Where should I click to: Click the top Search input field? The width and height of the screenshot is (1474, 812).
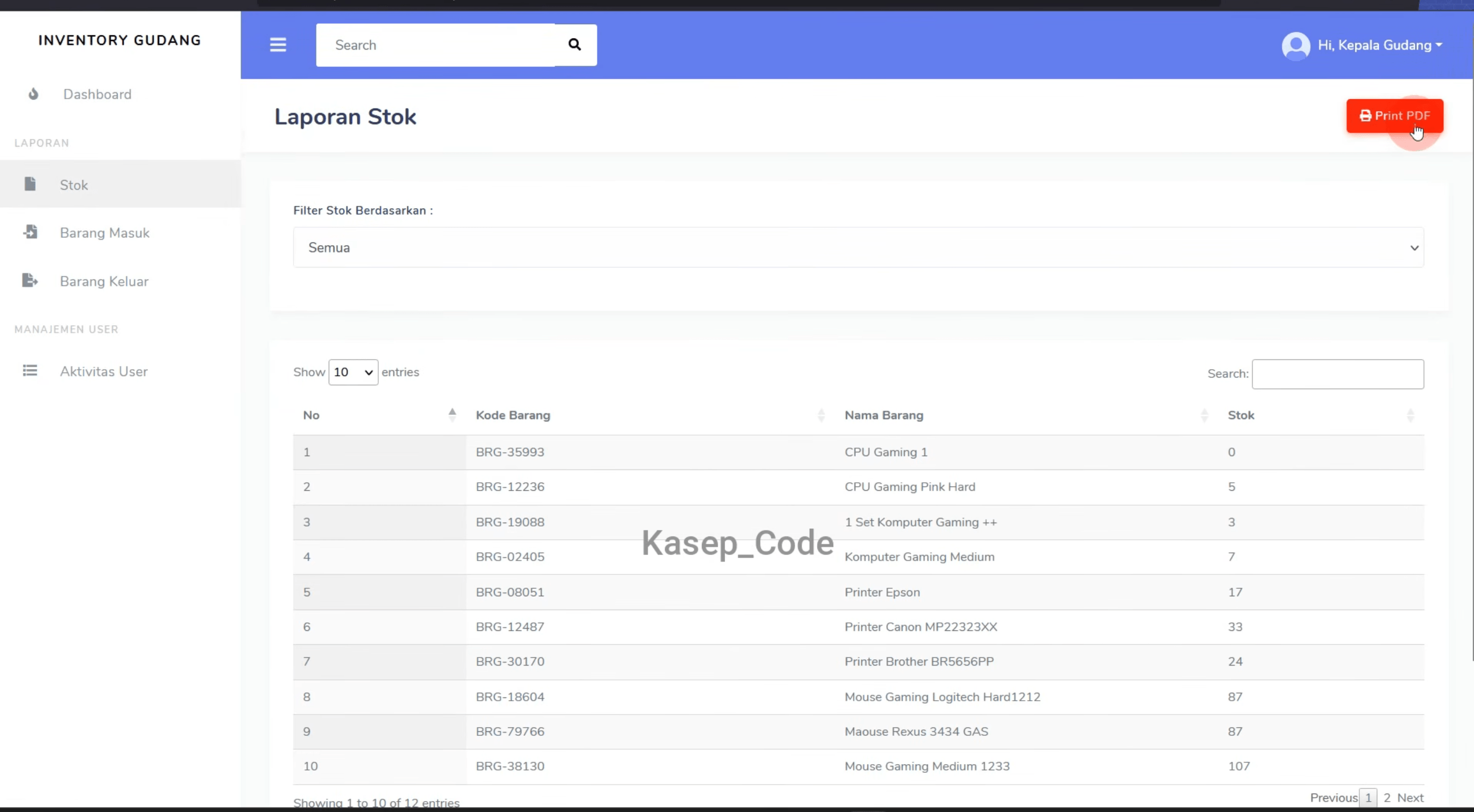435,45
